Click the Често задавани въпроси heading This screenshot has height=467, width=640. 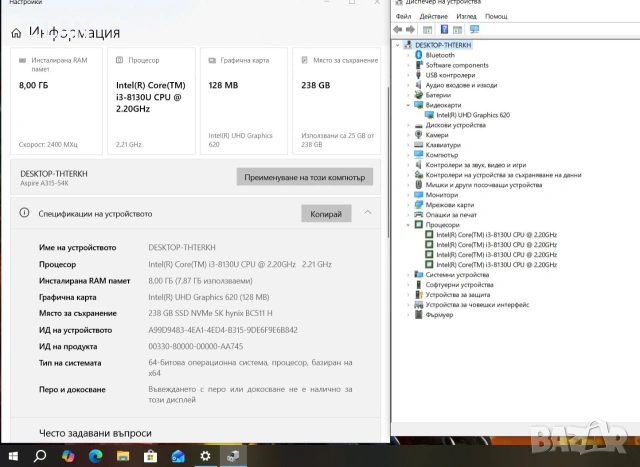95,433
